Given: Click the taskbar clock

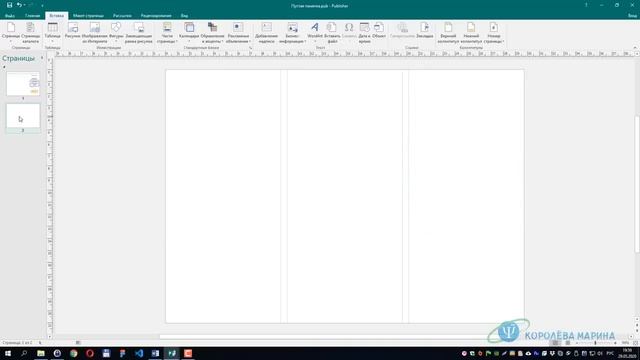Looking at the screenshot, I should 628,353.
